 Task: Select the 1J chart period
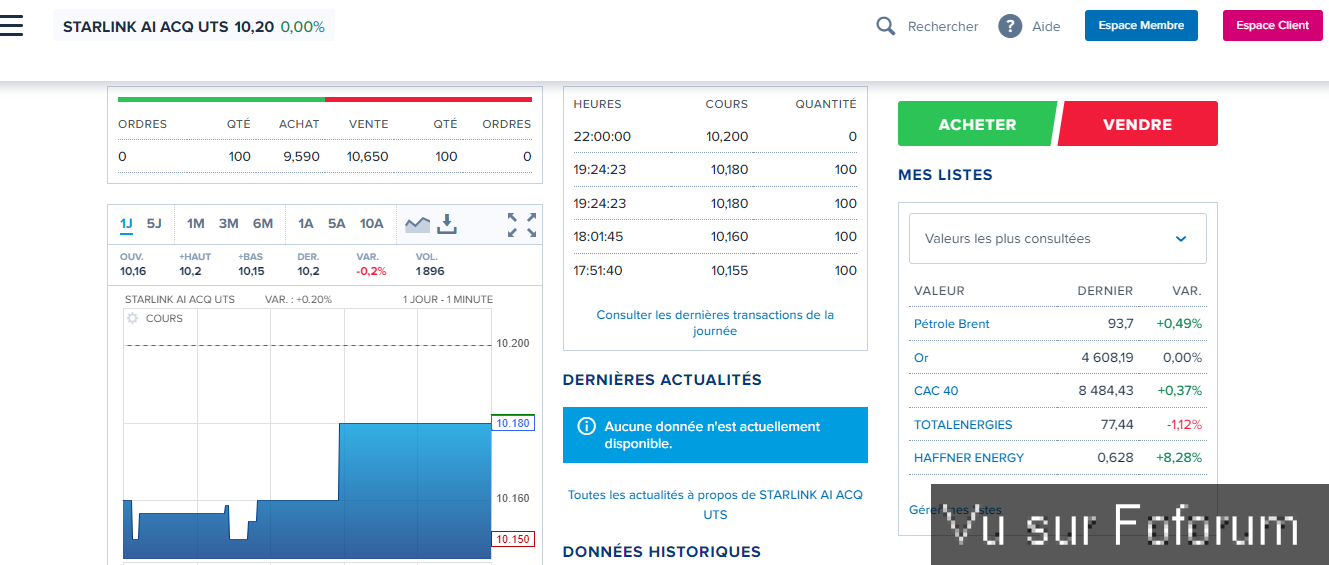(126, 224)
